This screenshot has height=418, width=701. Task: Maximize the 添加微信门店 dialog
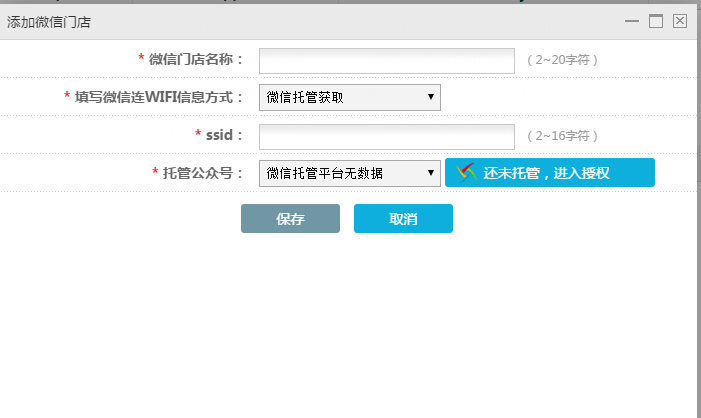click(x=656, y=21)
